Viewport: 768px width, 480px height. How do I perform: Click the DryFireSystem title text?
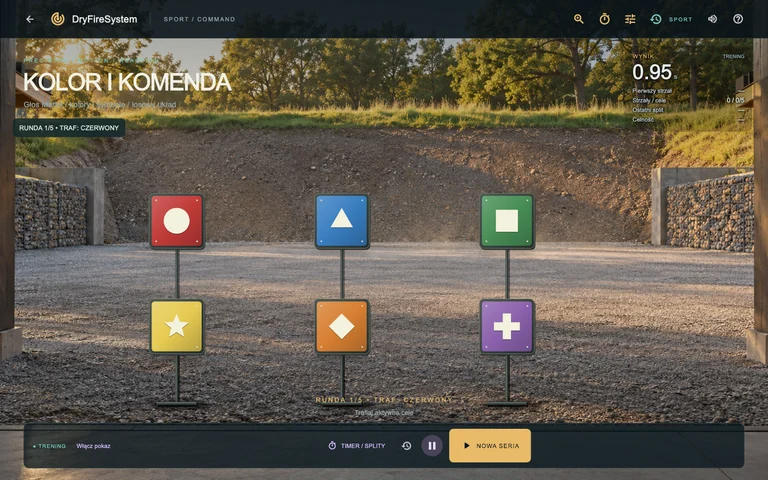(x=104, y=19)
